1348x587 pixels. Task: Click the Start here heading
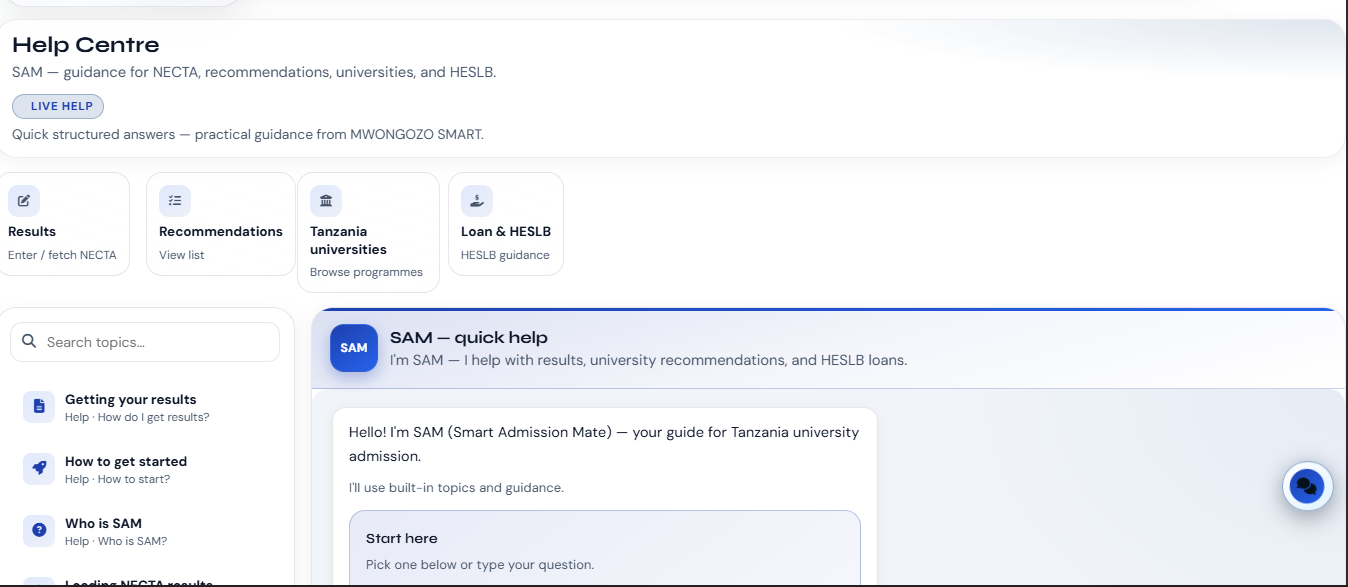pyautogui.click(x=402, y=538)
